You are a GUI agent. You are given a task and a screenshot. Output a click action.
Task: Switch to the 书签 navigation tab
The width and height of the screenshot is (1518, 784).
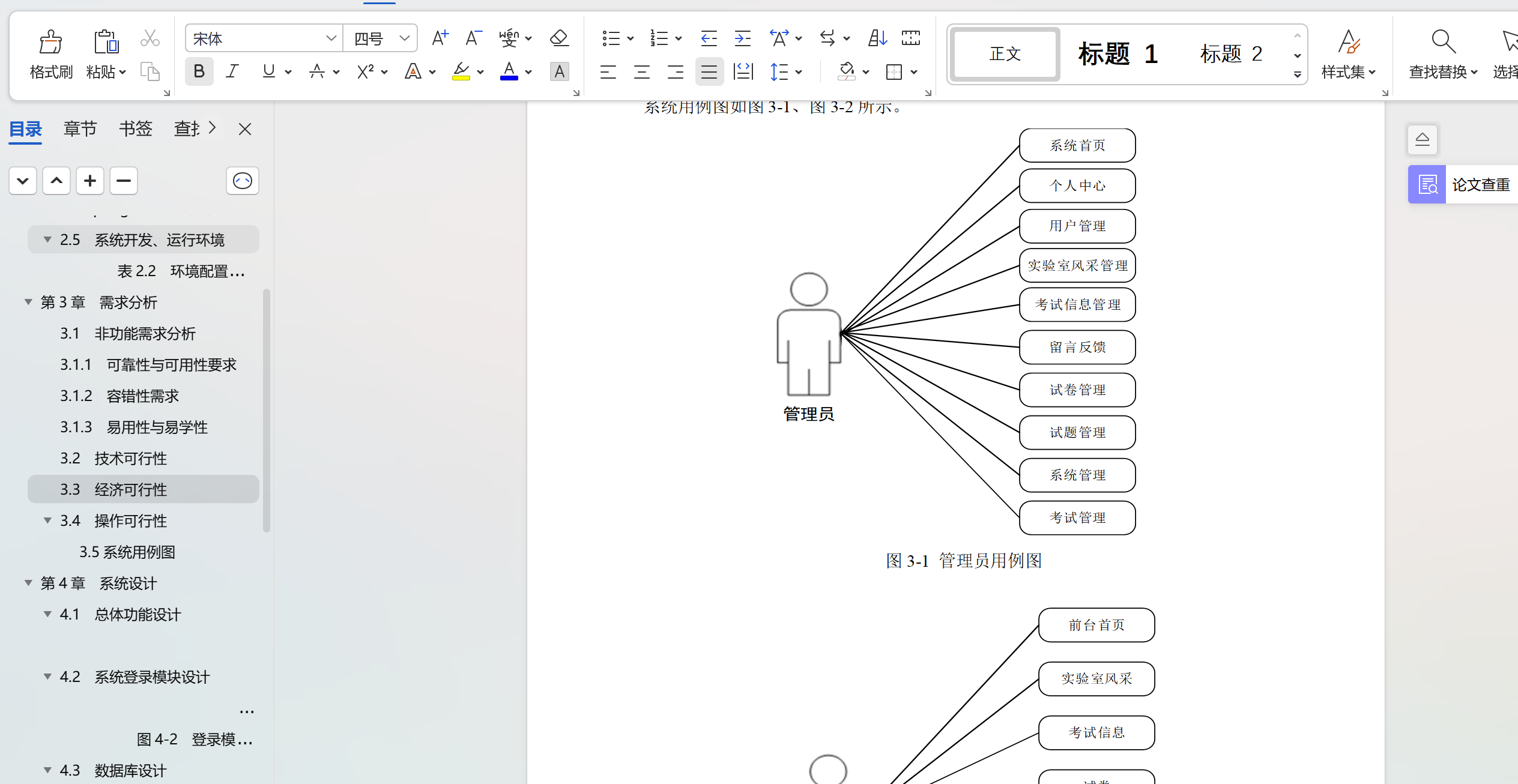coord(135,128)
